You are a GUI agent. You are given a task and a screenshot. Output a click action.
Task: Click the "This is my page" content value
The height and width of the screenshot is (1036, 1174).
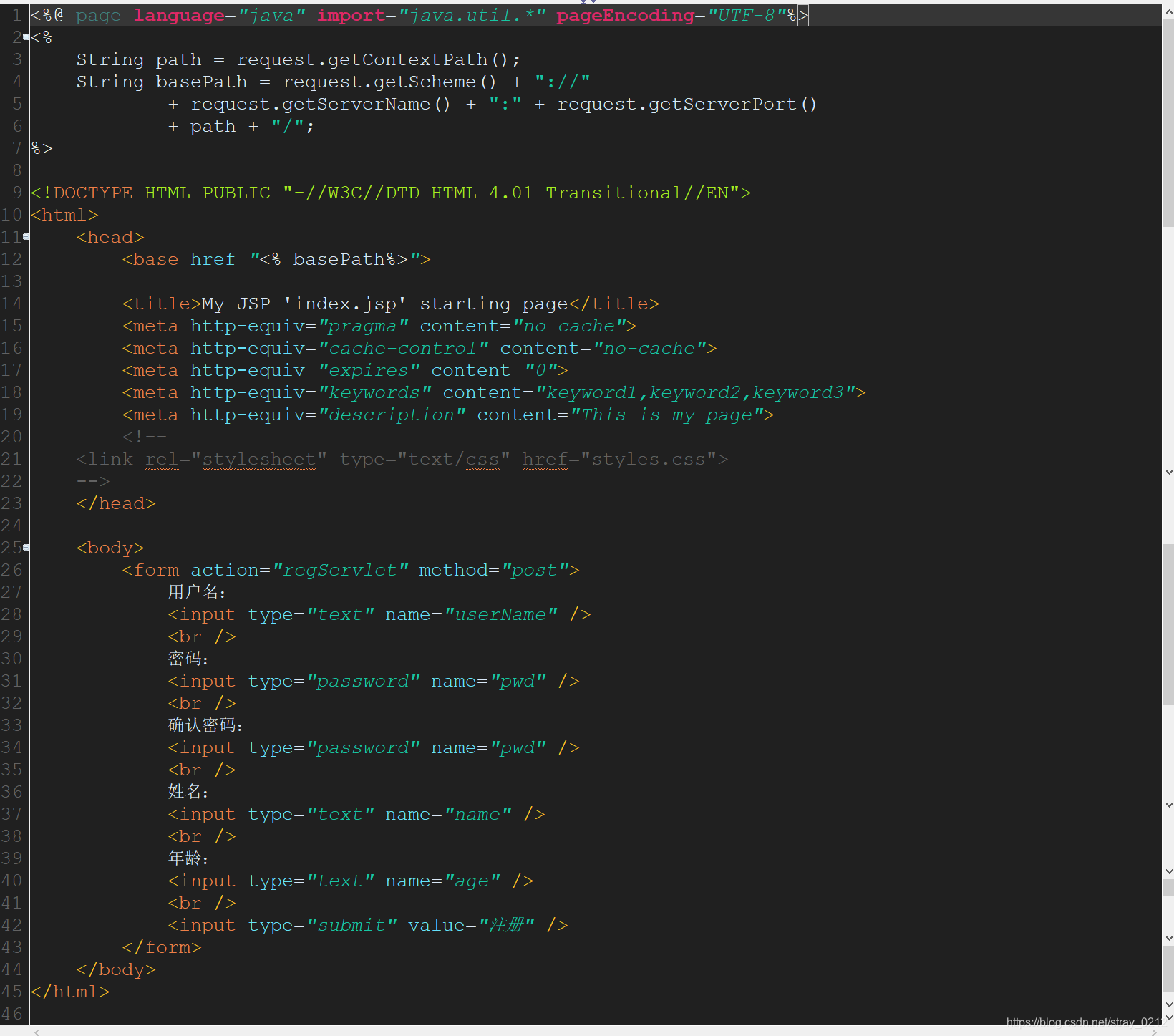666,415
